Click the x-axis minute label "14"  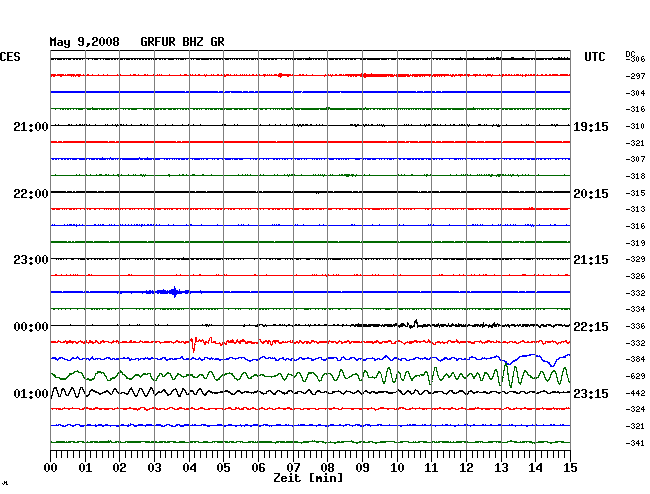[535, 468]
